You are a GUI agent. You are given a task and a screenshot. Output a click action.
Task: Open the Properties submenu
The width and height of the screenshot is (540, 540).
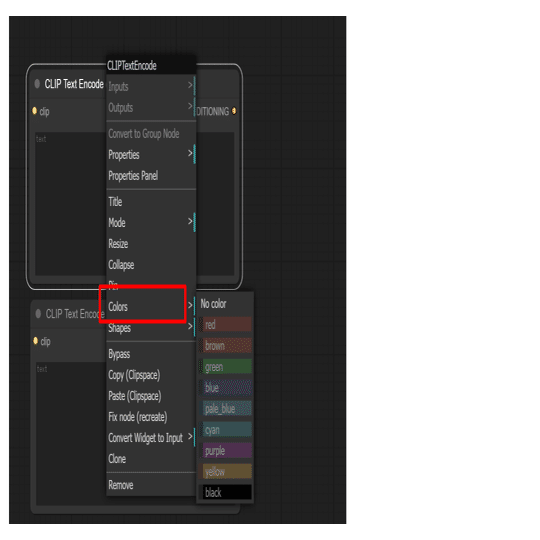151,155
